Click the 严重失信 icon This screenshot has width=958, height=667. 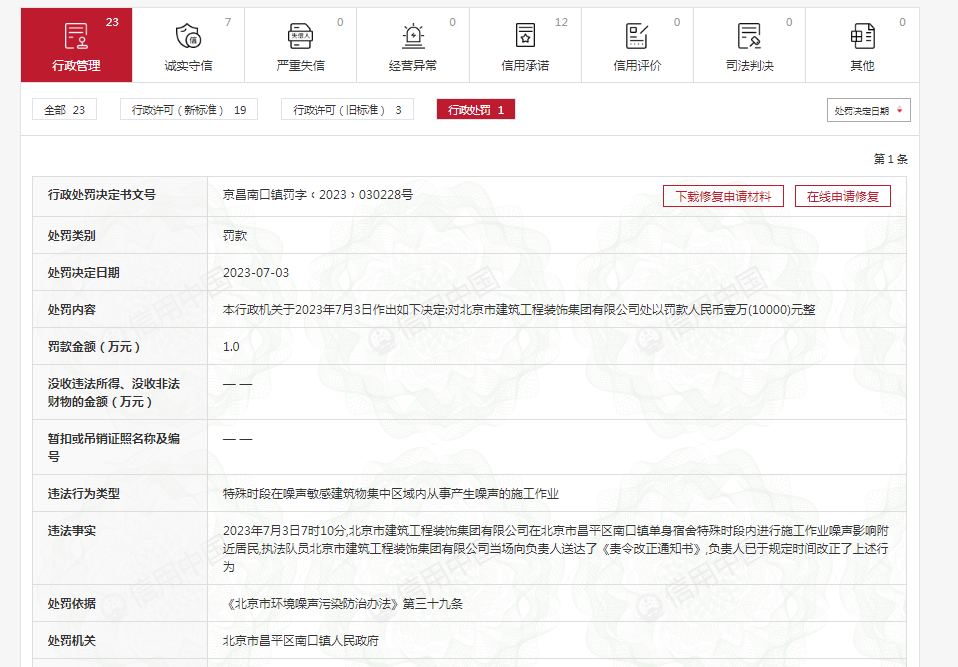[x=301, y=36]
